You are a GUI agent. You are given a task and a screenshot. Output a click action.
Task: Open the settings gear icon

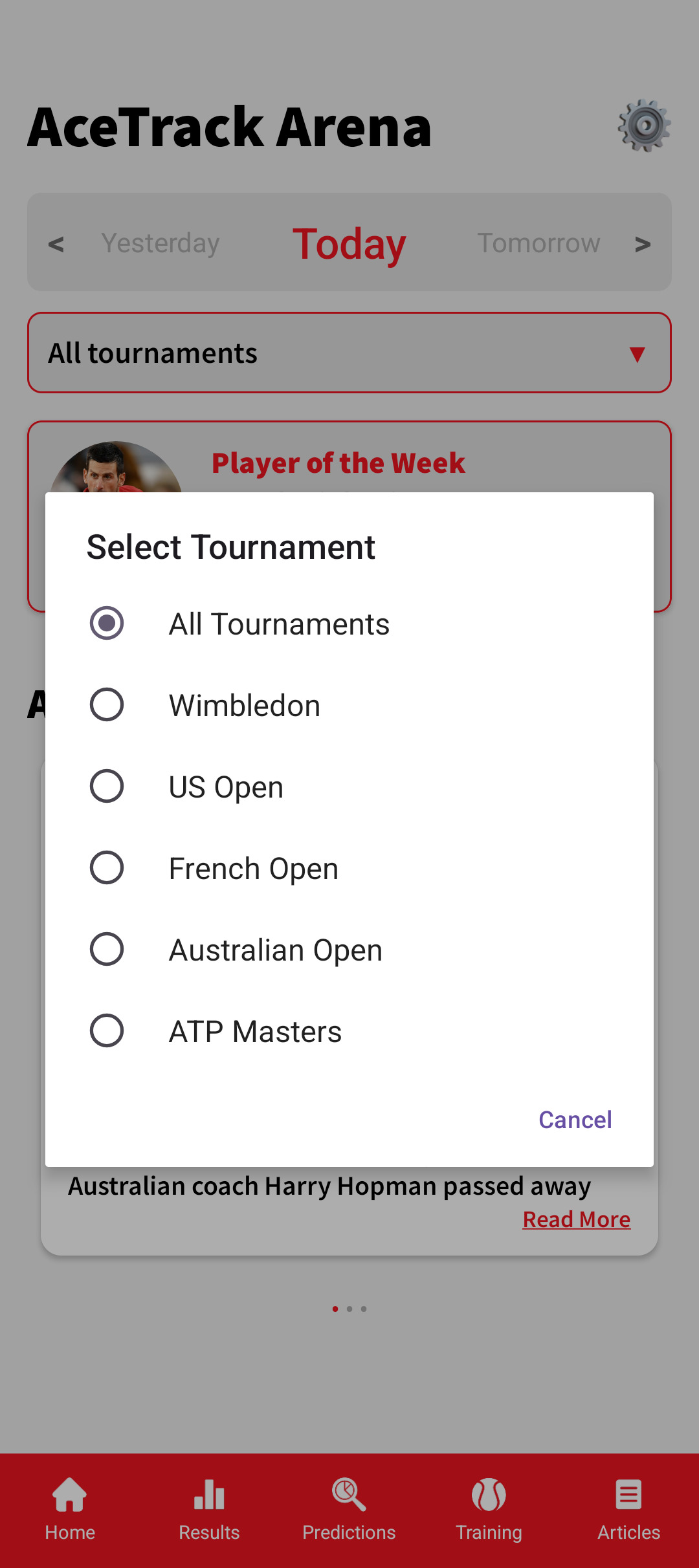click(645, 125)
